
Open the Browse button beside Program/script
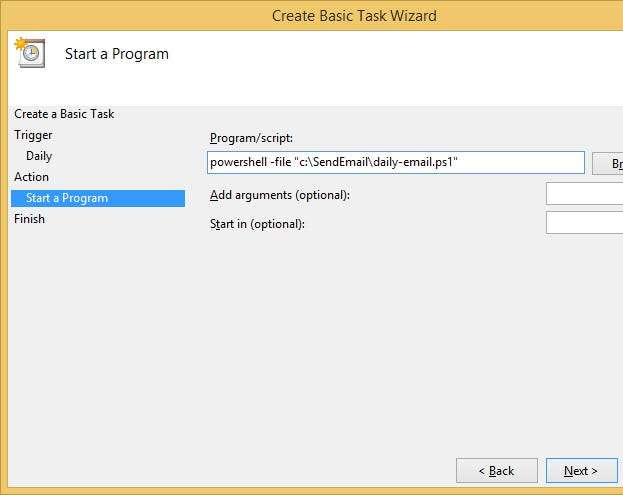tap(608, 163)
